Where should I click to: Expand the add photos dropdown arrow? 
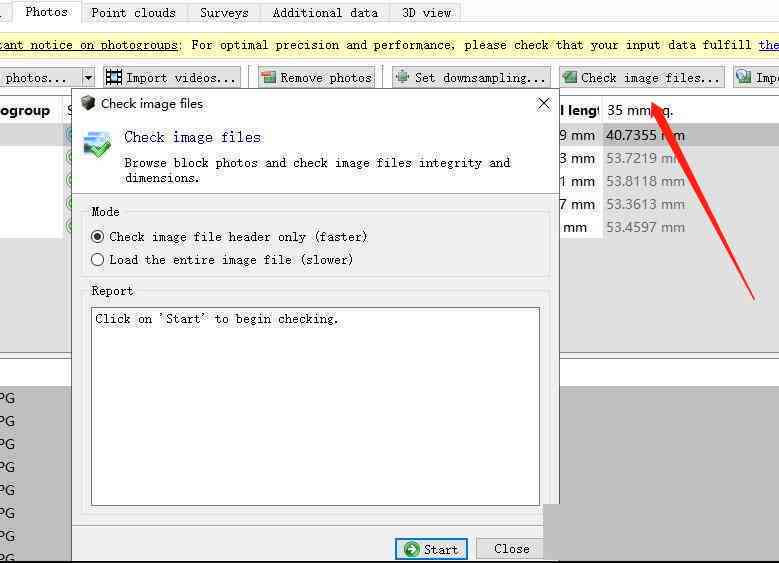[88, 78]
